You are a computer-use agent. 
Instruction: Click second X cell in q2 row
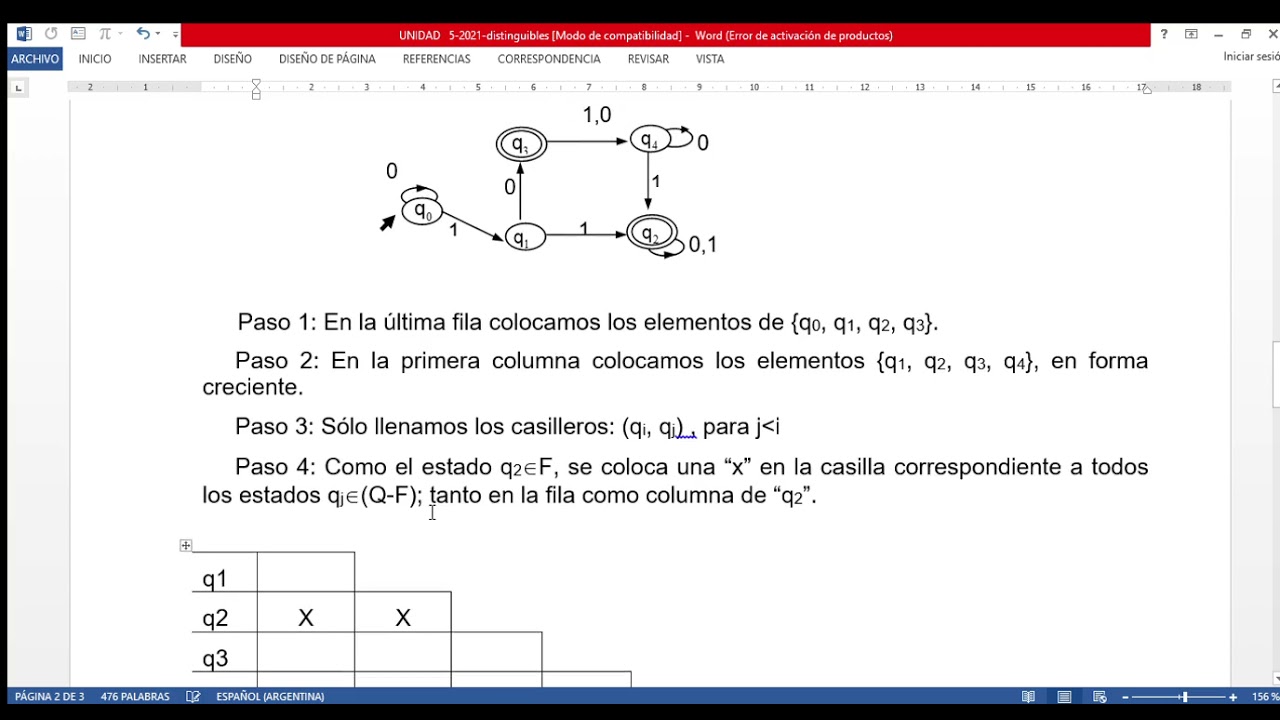point(403,619)
